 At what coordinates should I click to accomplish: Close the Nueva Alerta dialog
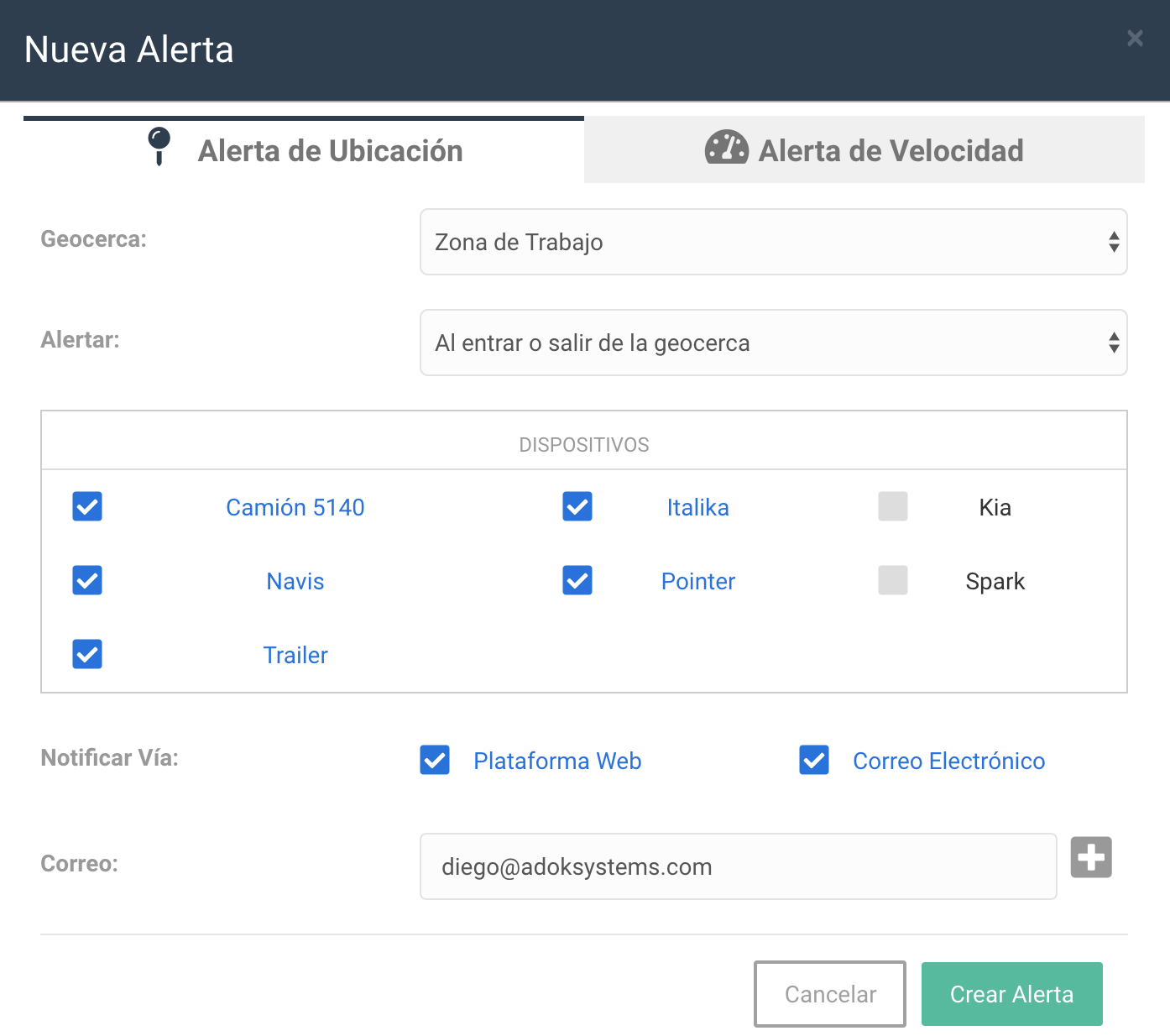(1135, 39)
